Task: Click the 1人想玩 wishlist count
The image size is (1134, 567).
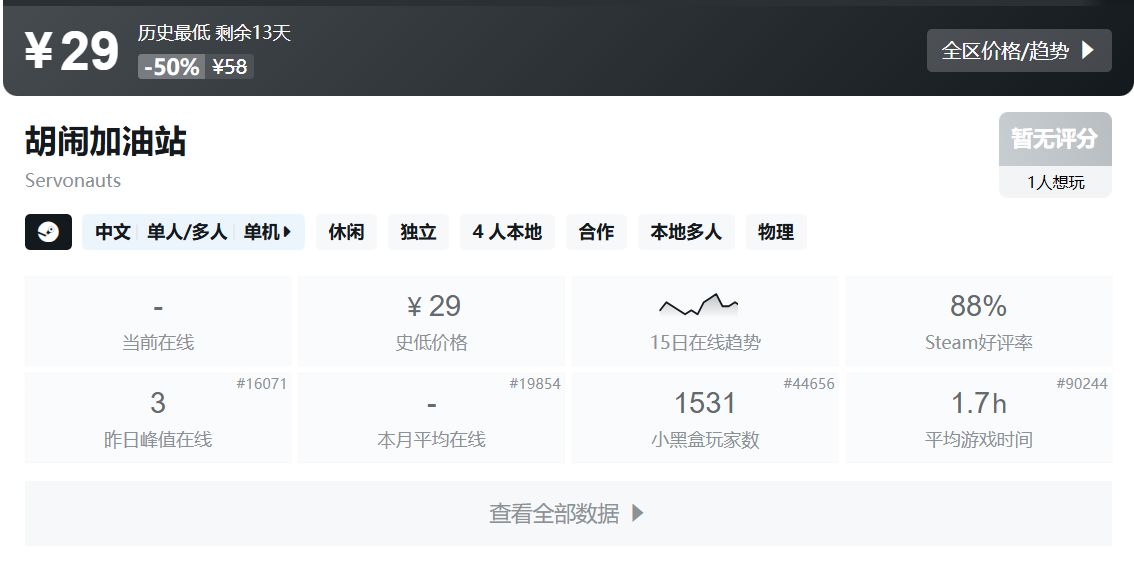Action: pos(1055,182)
